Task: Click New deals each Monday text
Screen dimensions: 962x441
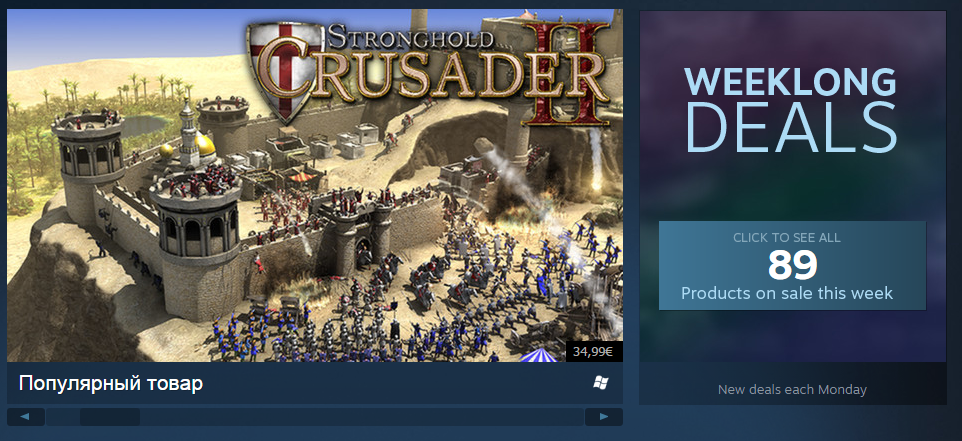Action: (x=792, y=389)
